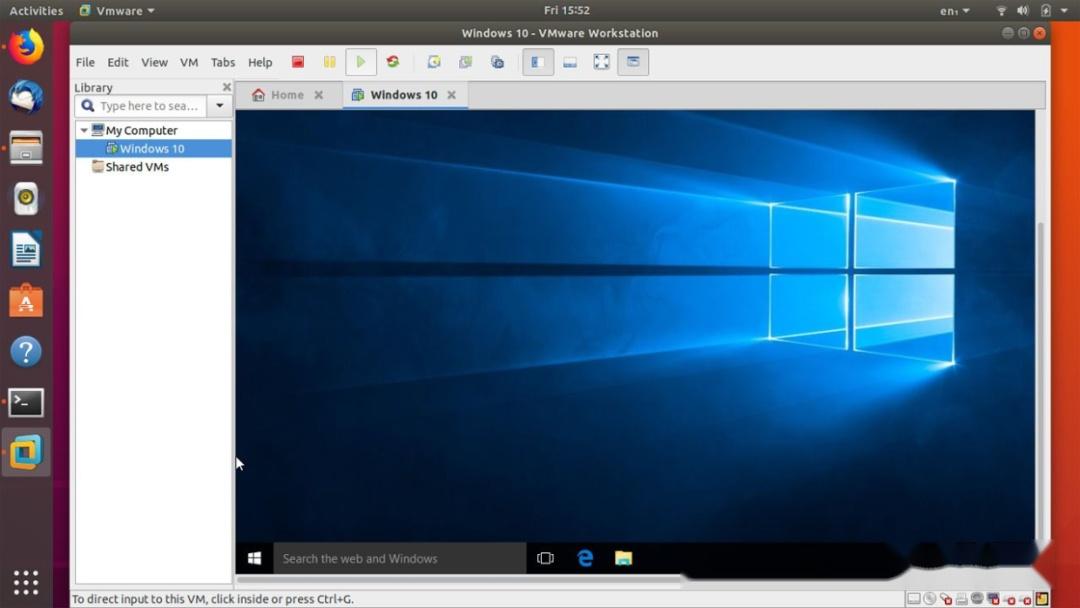The width and height of the screenshot is (1080, 608).
Task: Open the View menu
Action: click(154, 62)
